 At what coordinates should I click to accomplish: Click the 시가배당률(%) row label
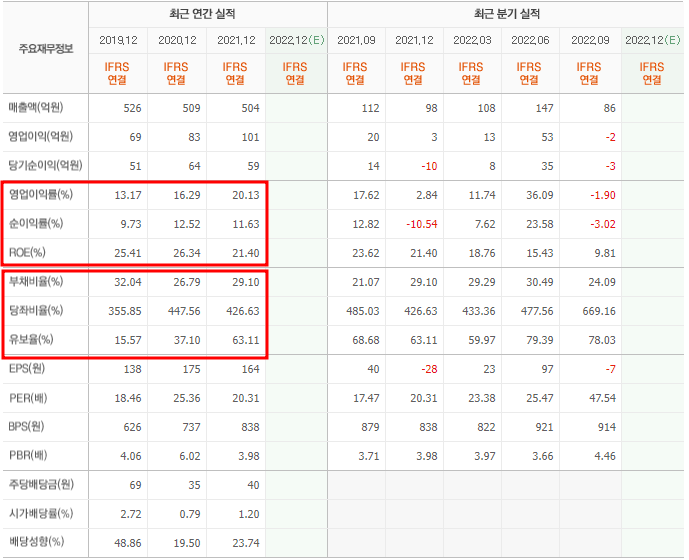click(x=40, y=514)
